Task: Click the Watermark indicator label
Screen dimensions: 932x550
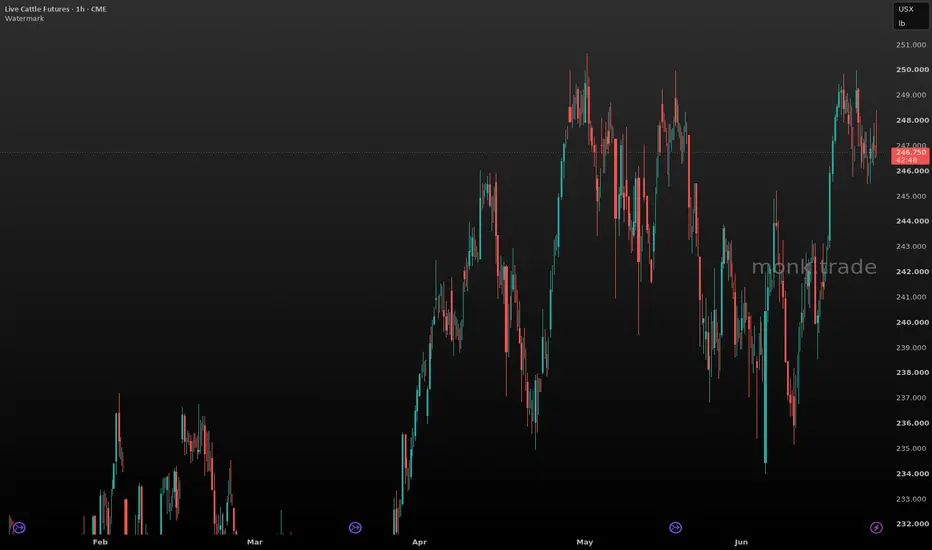Action: pyautogui.click(x=24, y=18)
